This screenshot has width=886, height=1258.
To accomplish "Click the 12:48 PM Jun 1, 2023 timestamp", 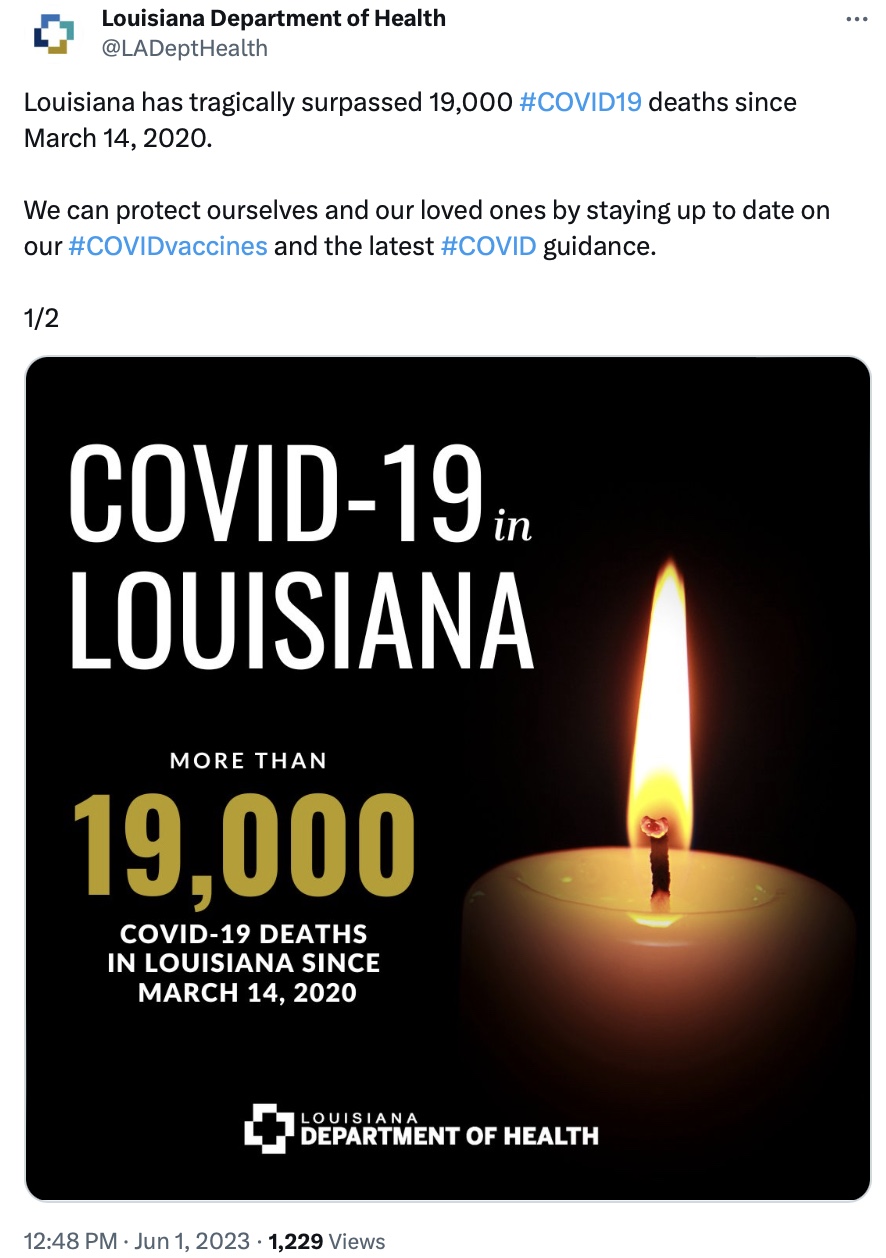I will point(136,1241).
